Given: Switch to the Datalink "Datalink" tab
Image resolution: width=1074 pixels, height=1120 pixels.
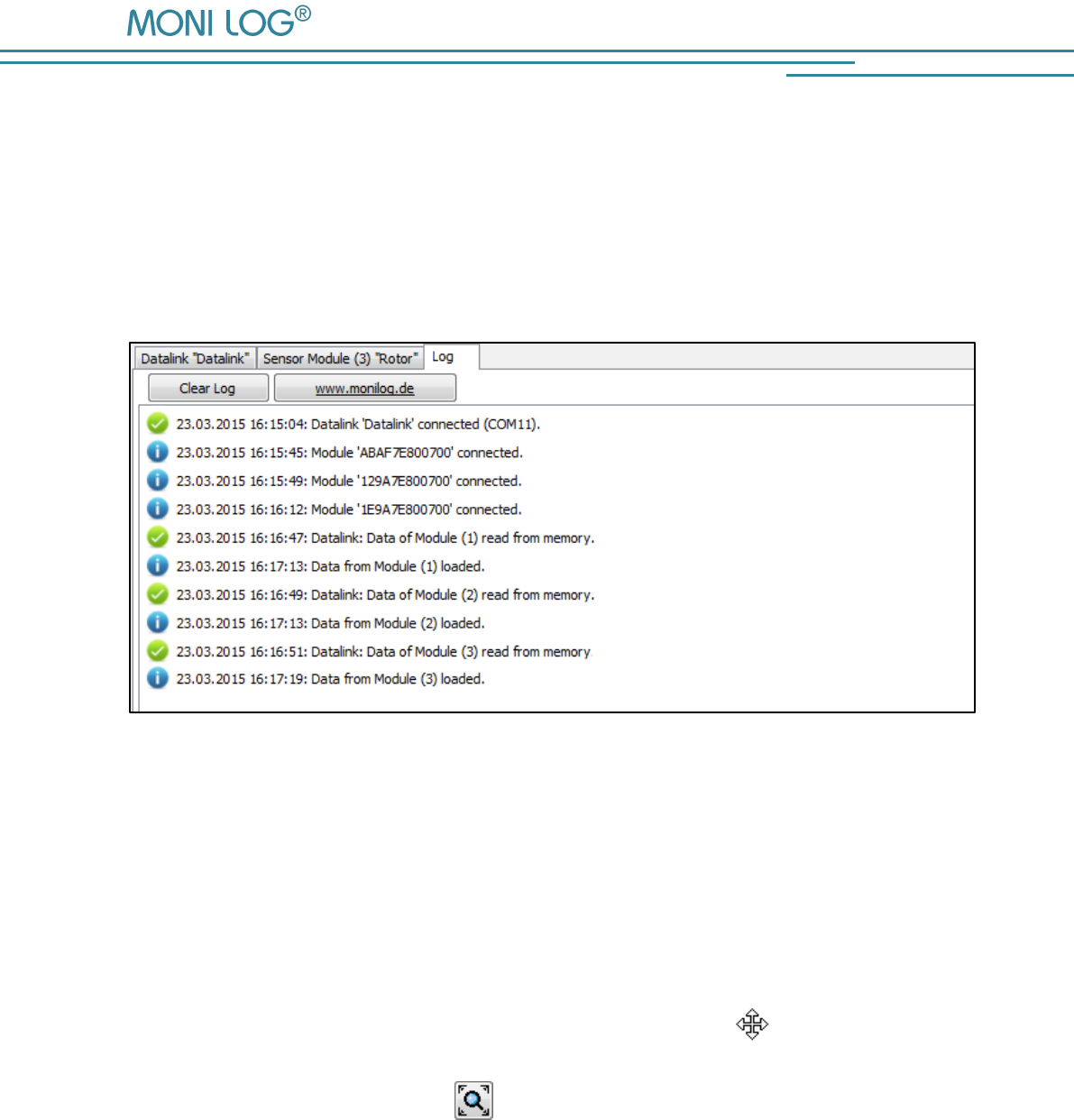Looking at the screenshot, I should pyautogui.click(x=195, y=358).
